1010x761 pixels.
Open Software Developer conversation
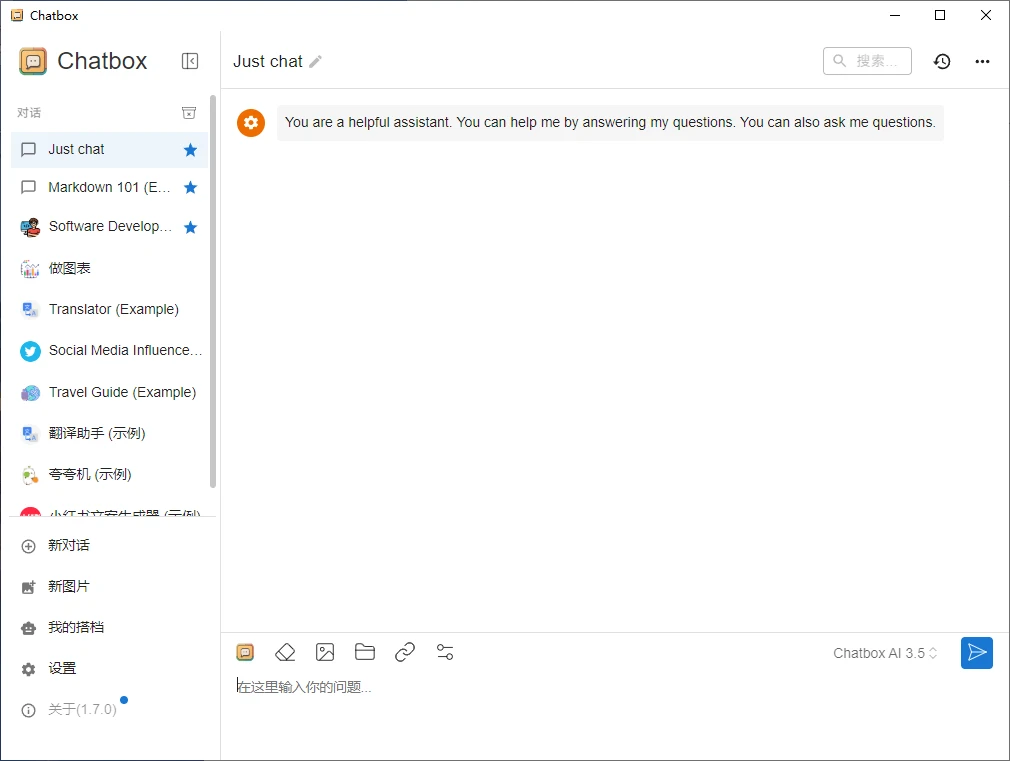coord(110,227)
